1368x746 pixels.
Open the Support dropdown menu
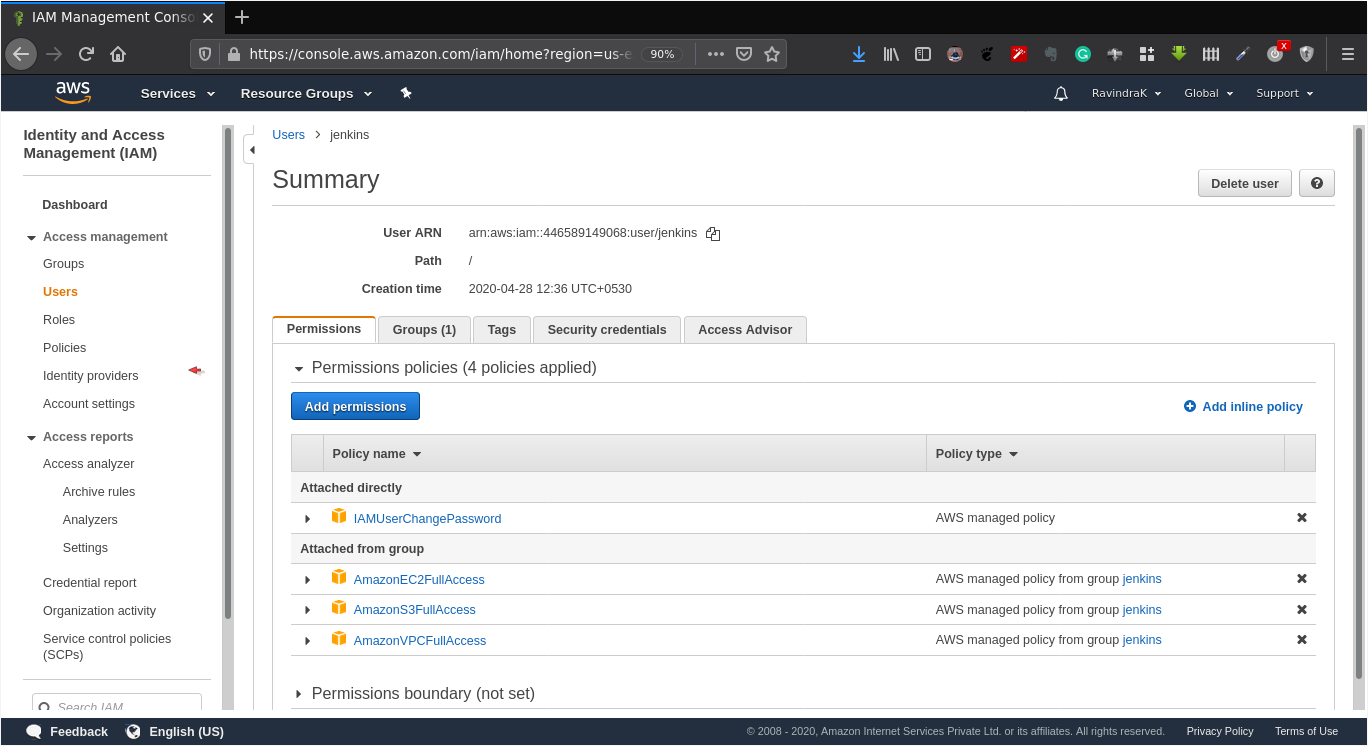1285,93
